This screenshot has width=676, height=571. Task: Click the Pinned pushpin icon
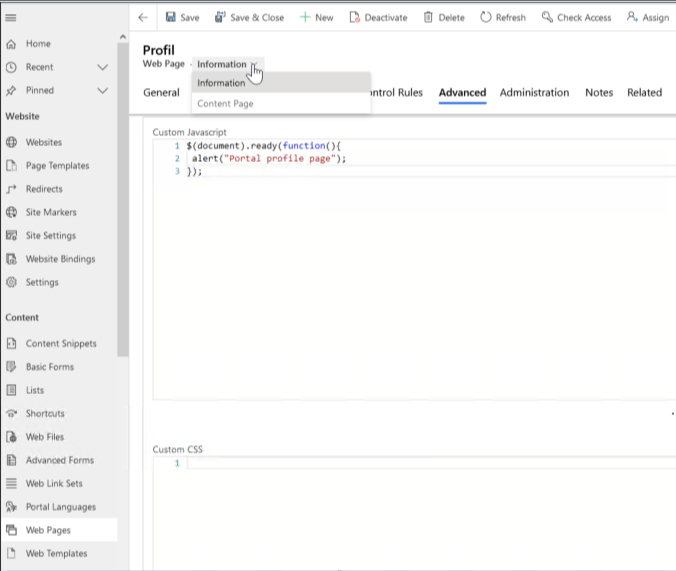[11, 91]
